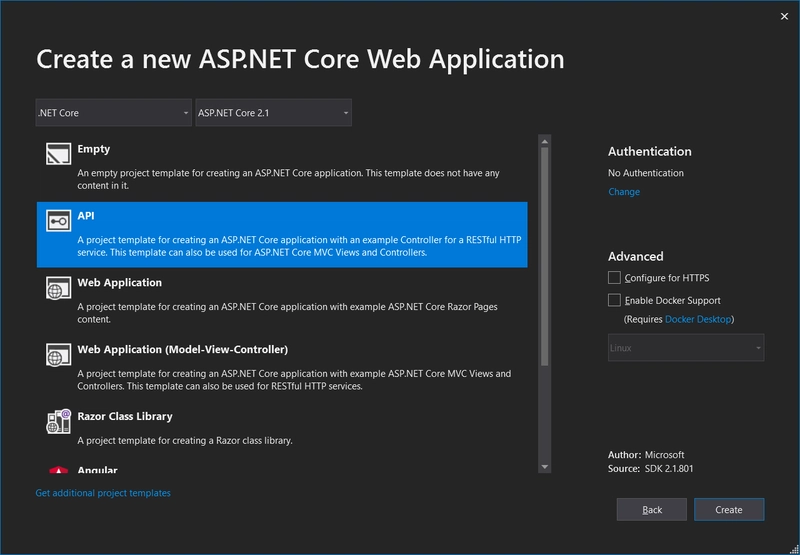Click the Razor Class Library icon
800x555 pixels.
pos(58,421)
